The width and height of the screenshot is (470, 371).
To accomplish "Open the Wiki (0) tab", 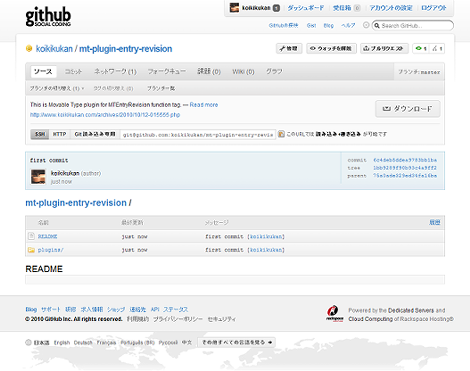I will 243,72.
